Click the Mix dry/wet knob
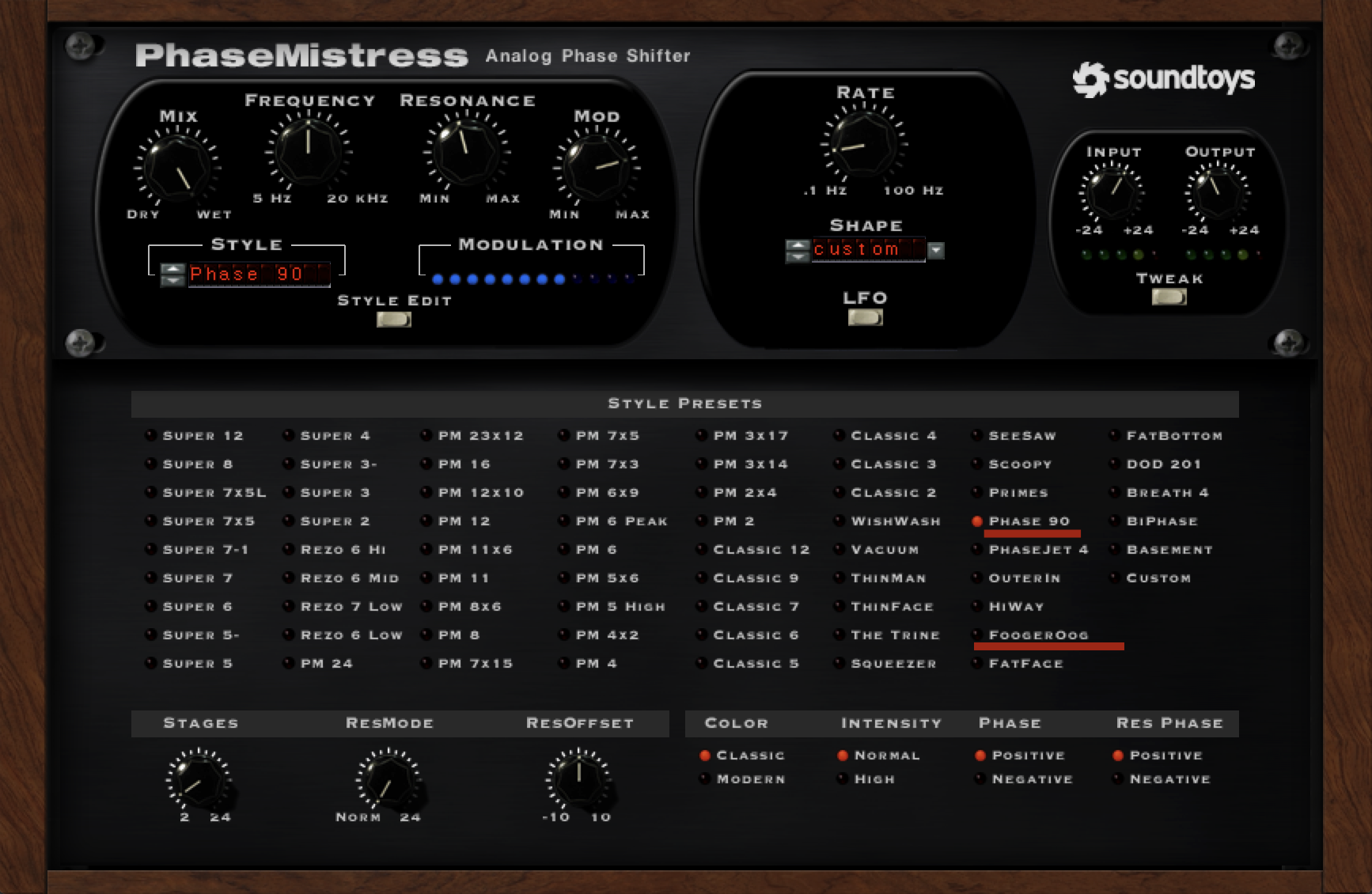The image size is (1372, 894). pos(177,169)
